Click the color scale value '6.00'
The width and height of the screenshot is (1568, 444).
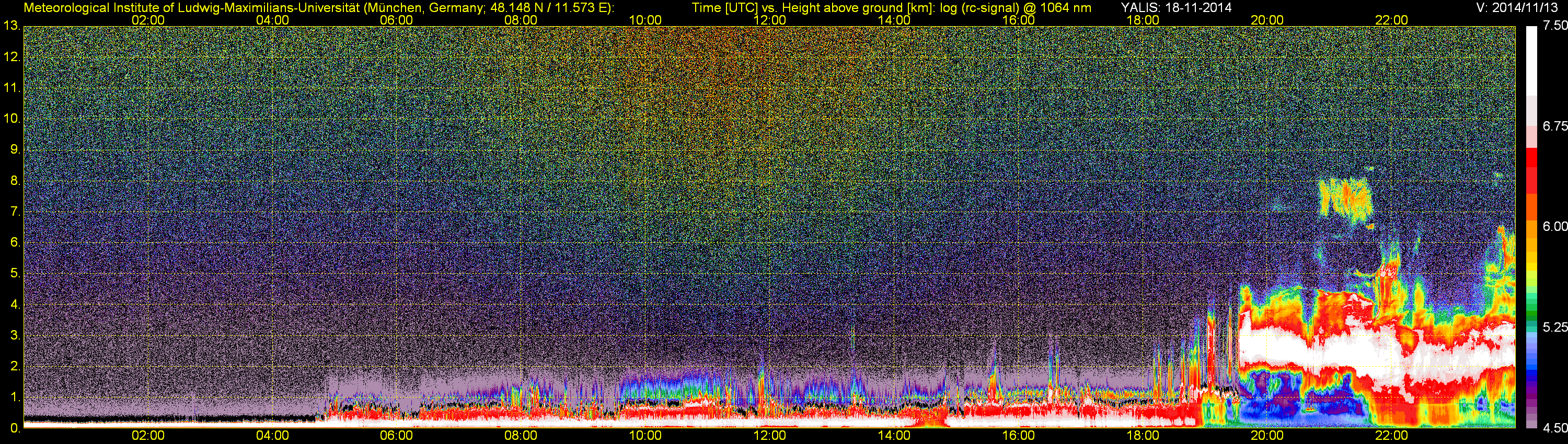(1554, 226)
